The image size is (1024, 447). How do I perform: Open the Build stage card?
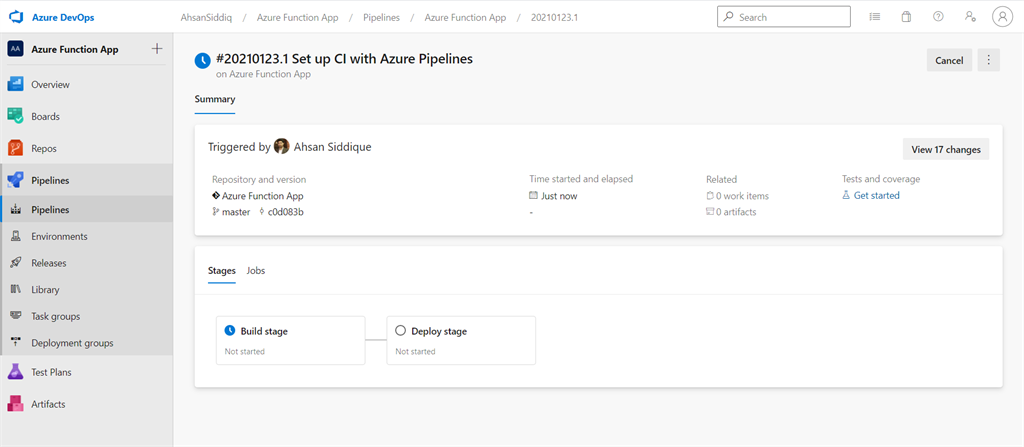pyautogui.click(x=290, y=340)
